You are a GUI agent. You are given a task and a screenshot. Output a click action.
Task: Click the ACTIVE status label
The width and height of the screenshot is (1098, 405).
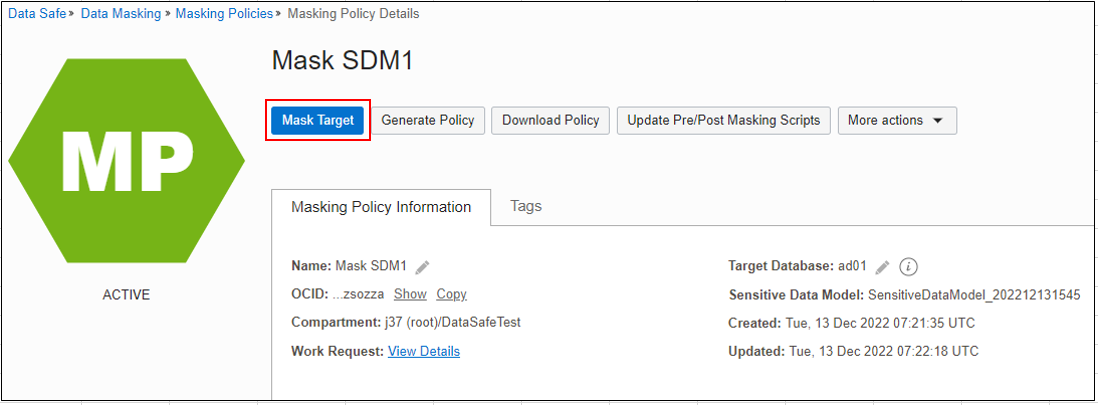(126, 295)
